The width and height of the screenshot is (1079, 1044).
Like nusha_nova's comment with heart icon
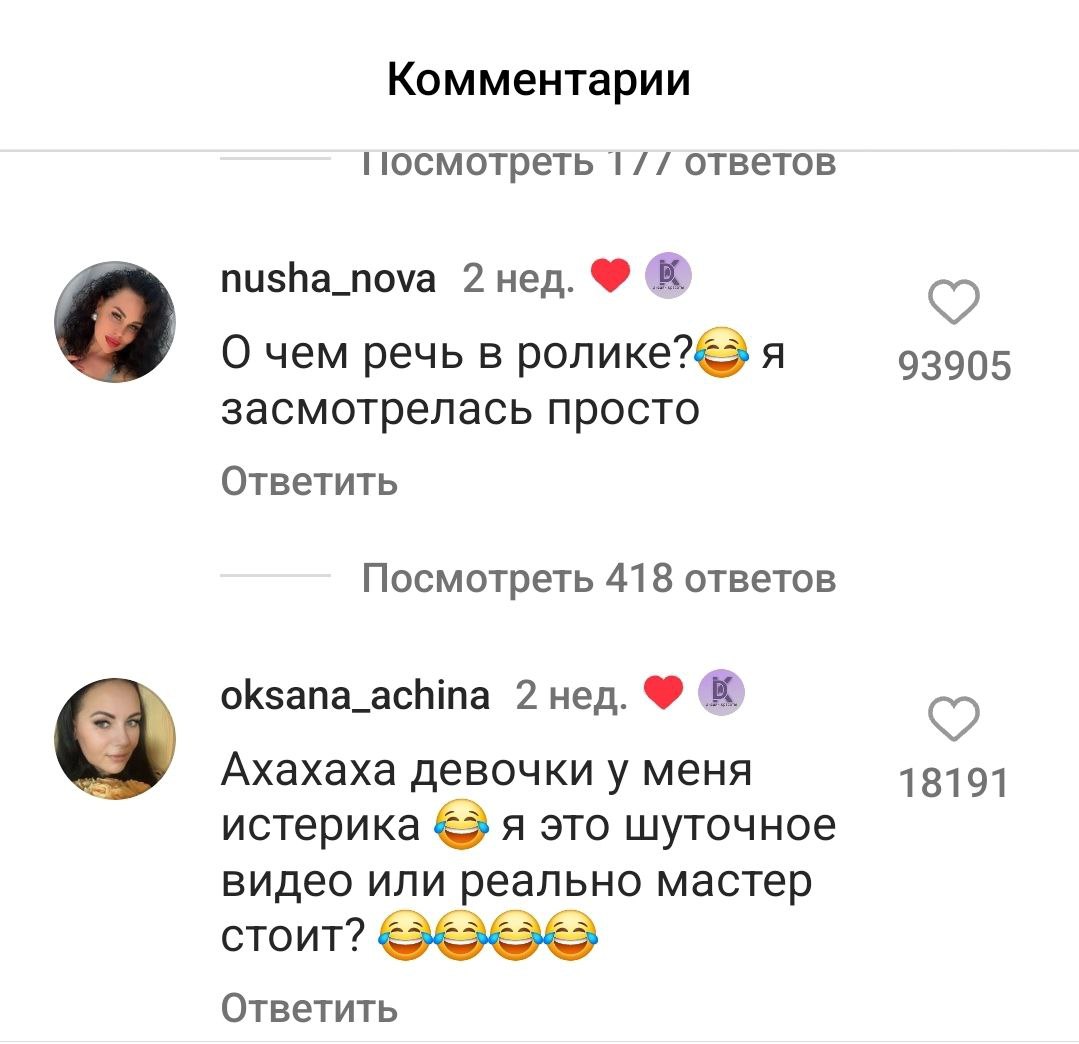pyautogui.click(x=954, y=302)
